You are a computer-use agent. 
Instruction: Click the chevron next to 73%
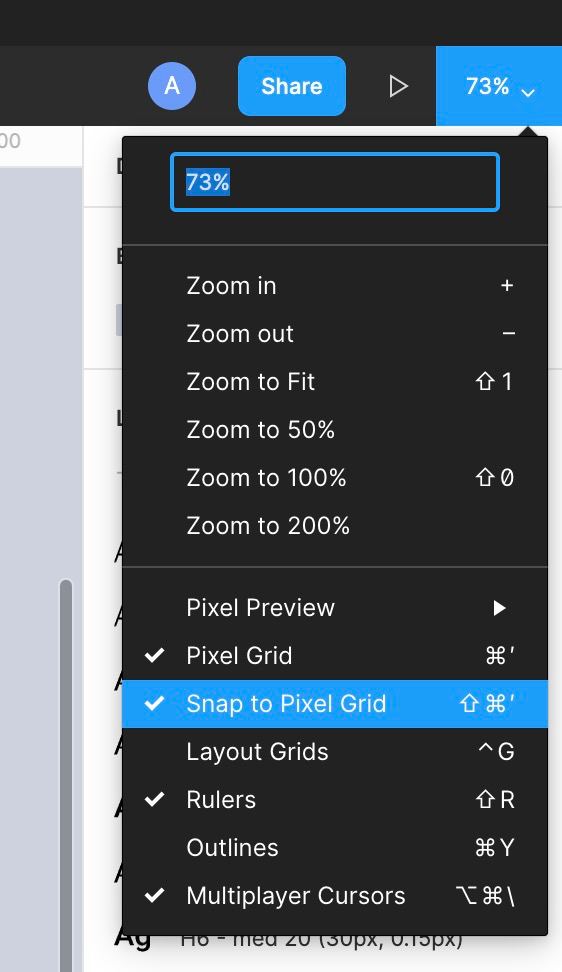[x=528, y=93]
